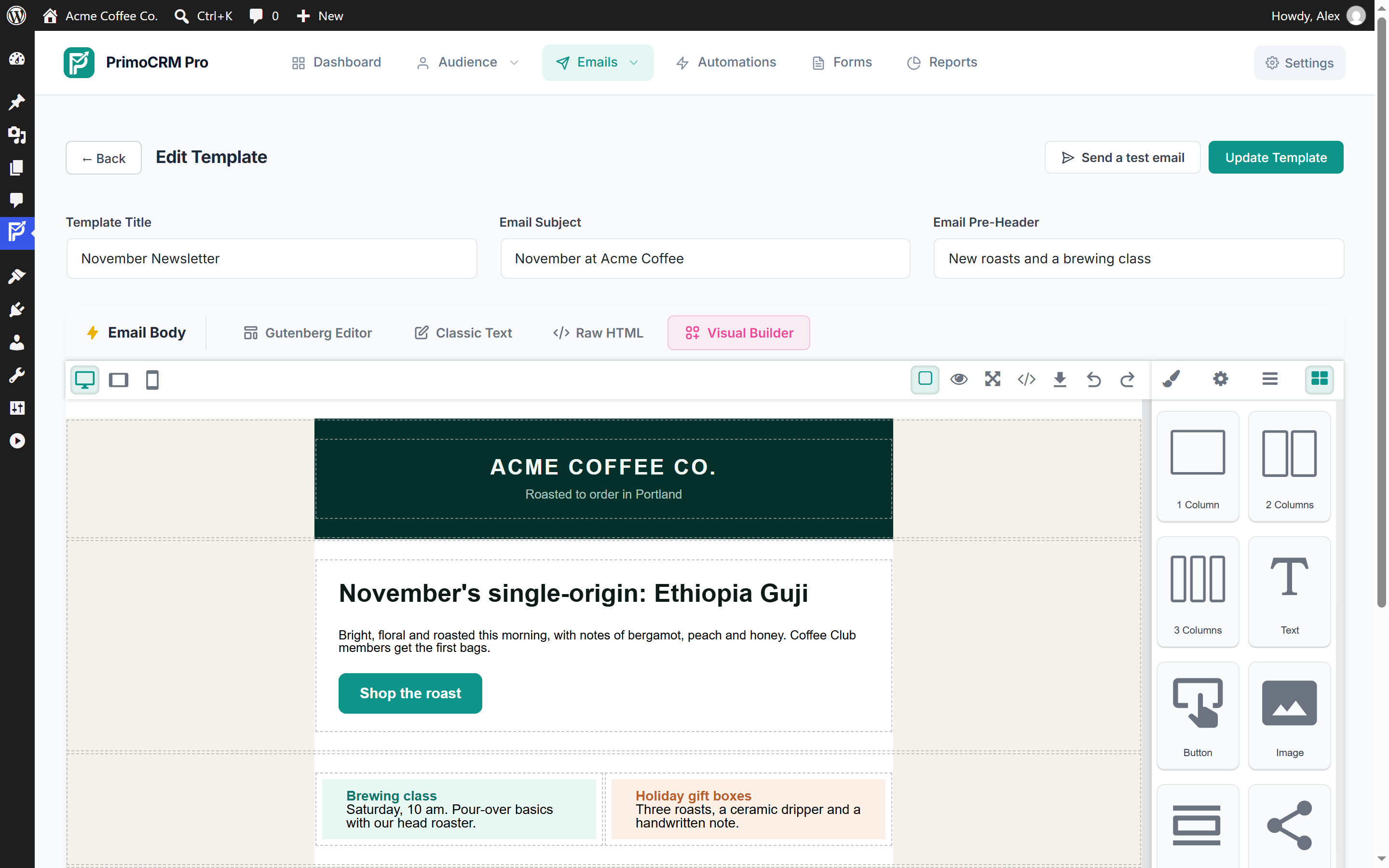Pick the Text block
The height and width of the screenshot is (868, 1389).
(x=1289, y=592)
